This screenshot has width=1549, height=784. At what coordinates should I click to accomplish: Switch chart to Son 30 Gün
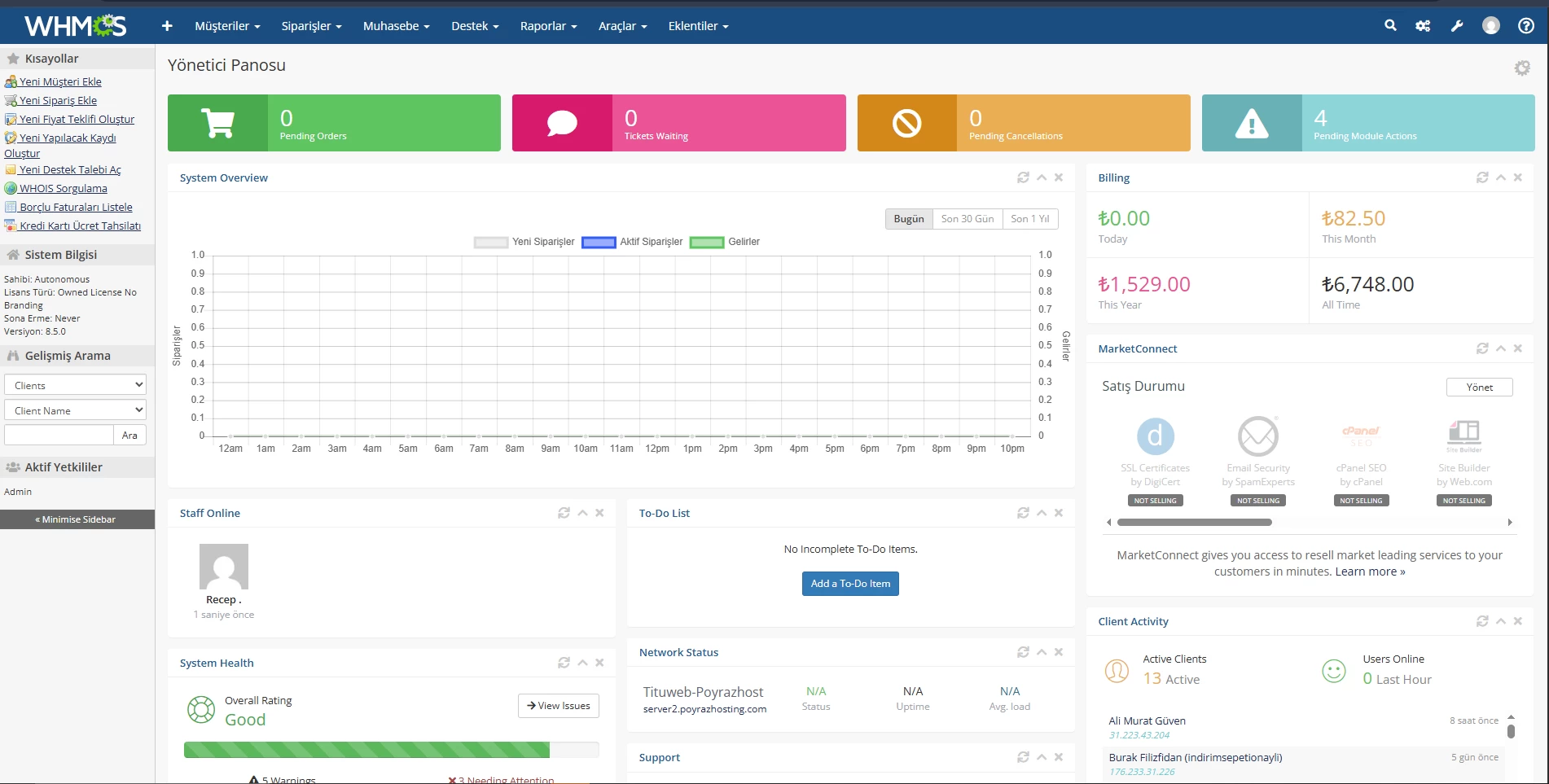(967, 219)
